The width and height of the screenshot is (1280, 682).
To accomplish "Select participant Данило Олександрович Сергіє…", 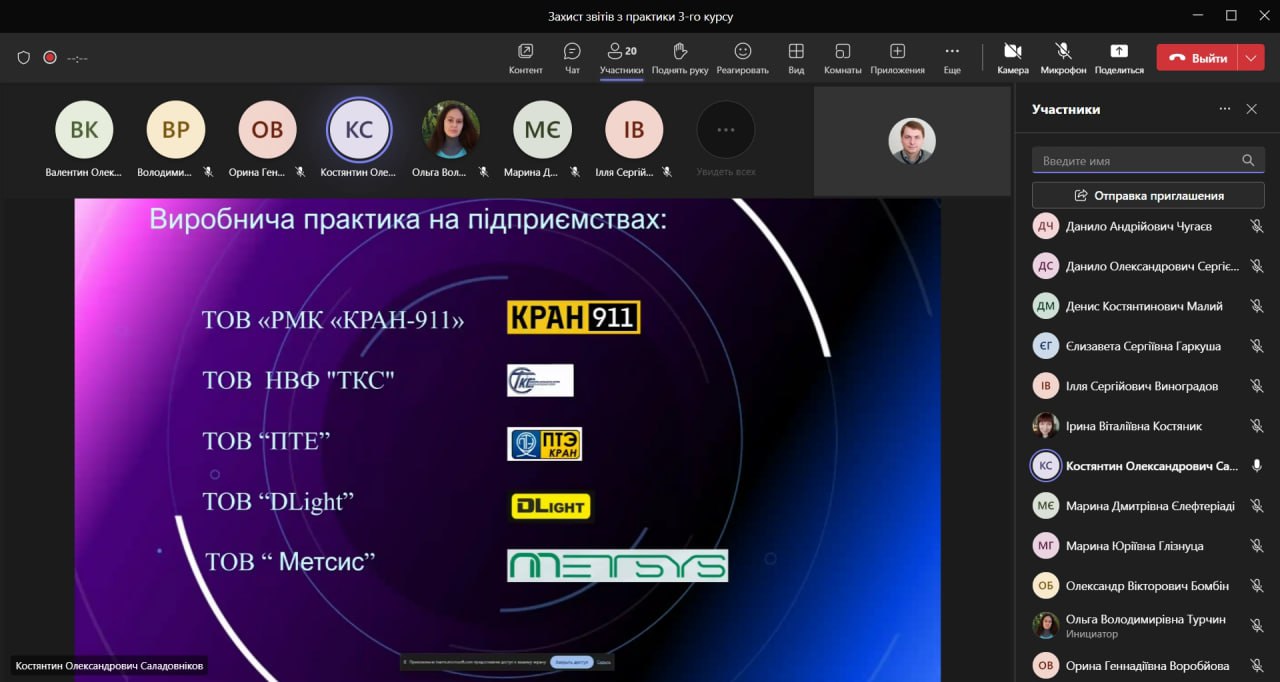I will tap(1148, 266).
